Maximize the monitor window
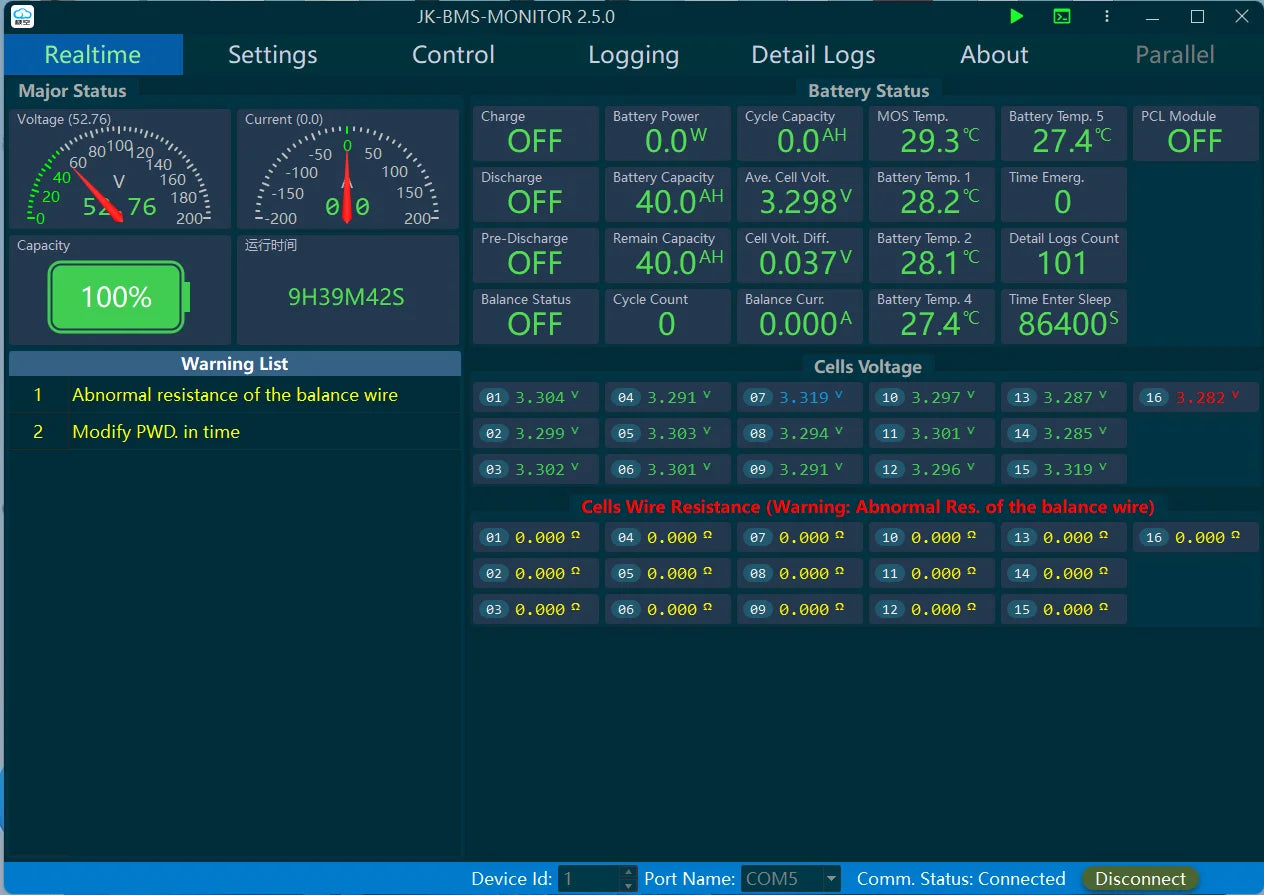 pos(1197,16)
